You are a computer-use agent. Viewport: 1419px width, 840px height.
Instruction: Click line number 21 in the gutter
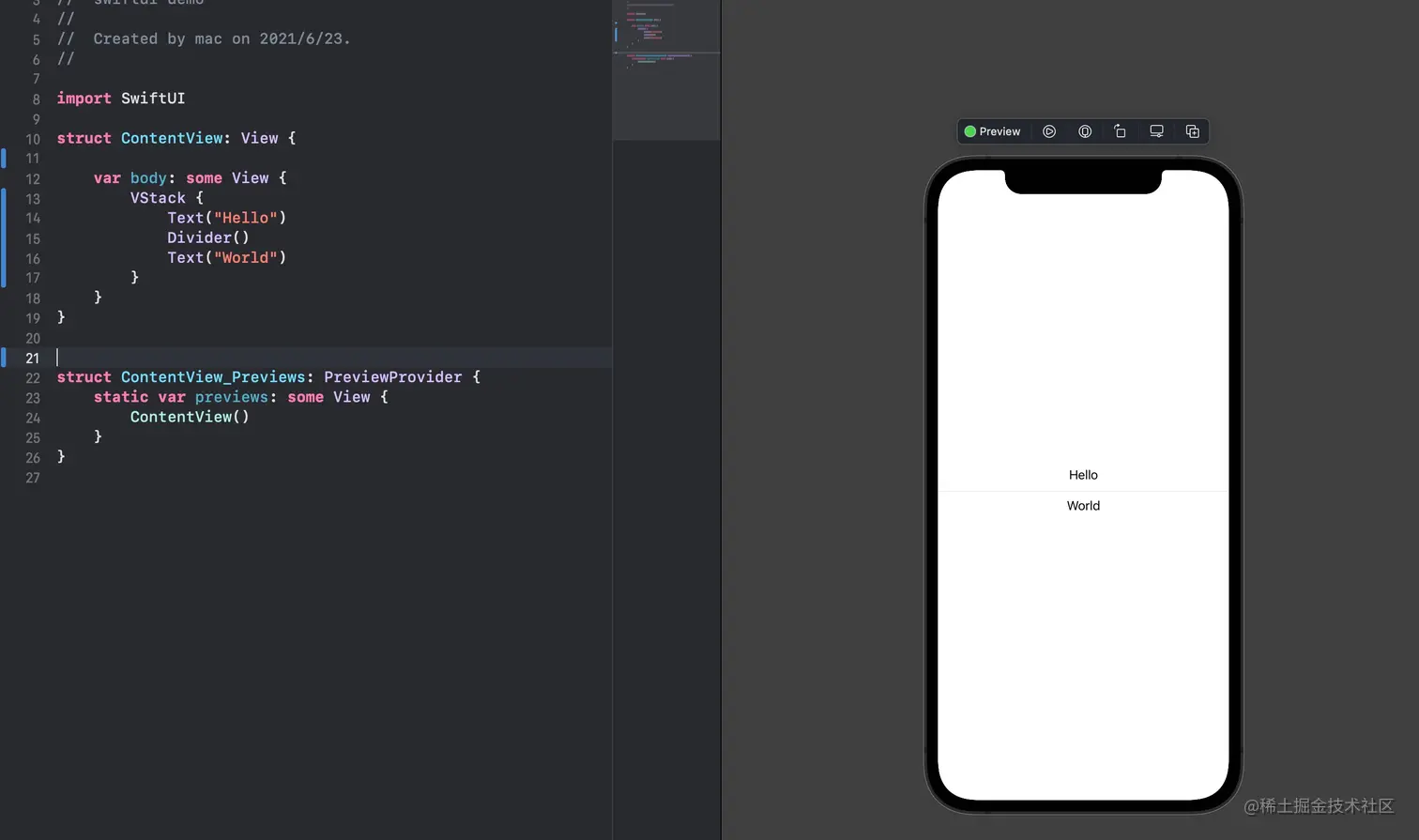(x=33, y=358)
